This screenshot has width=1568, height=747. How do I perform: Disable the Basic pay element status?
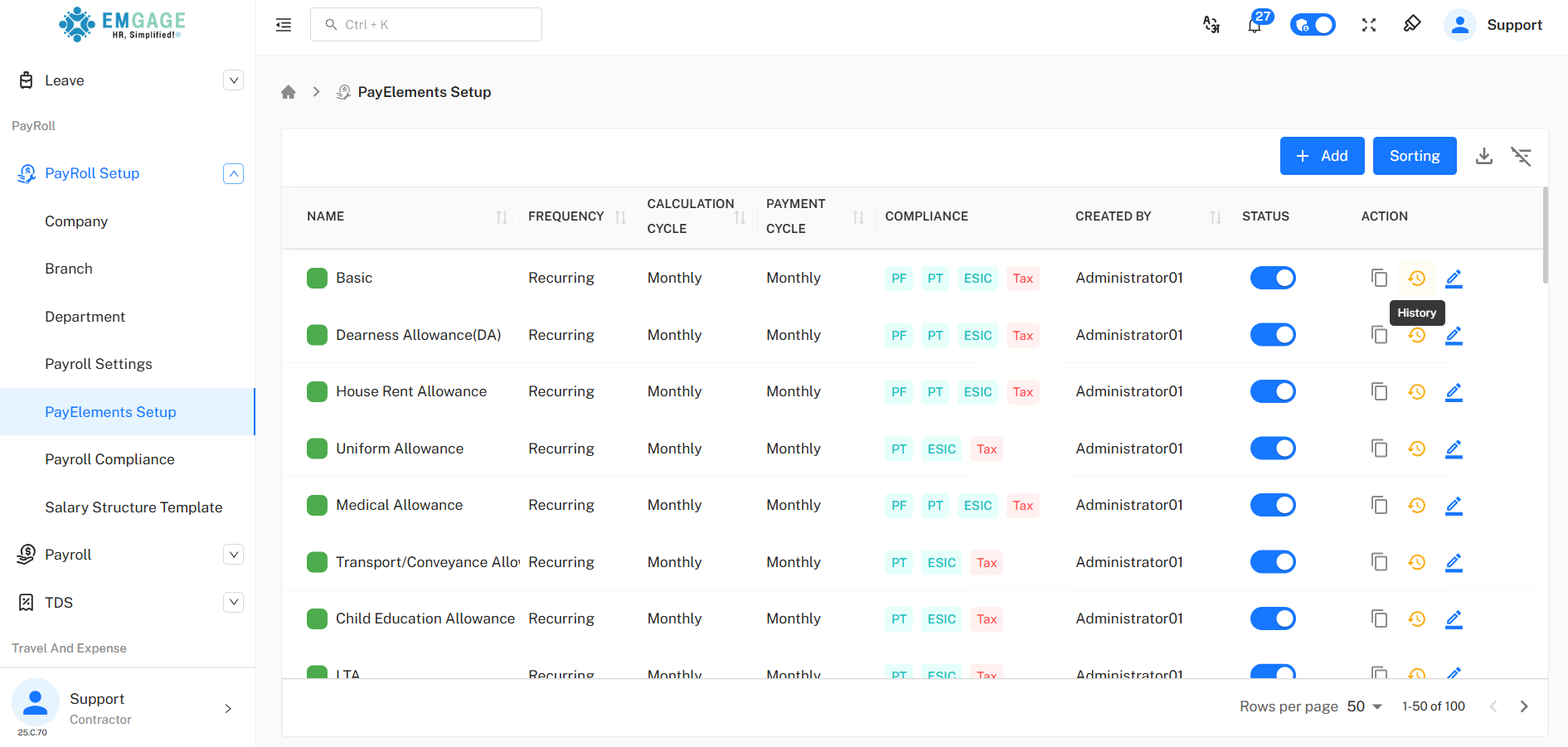pyautogui.click(x=1272, y=278)
